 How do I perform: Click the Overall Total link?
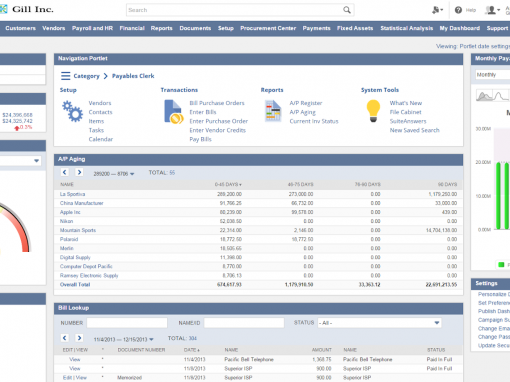click(75, 284)
